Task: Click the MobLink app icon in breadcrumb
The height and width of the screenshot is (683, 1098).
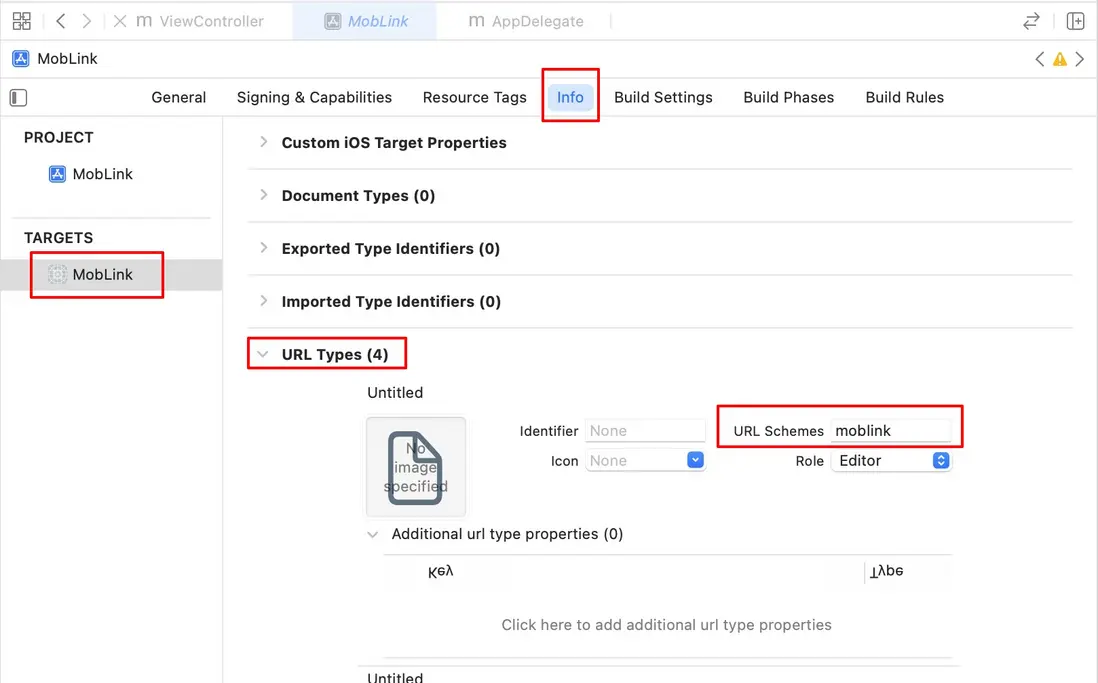Action: coord(20,59)
